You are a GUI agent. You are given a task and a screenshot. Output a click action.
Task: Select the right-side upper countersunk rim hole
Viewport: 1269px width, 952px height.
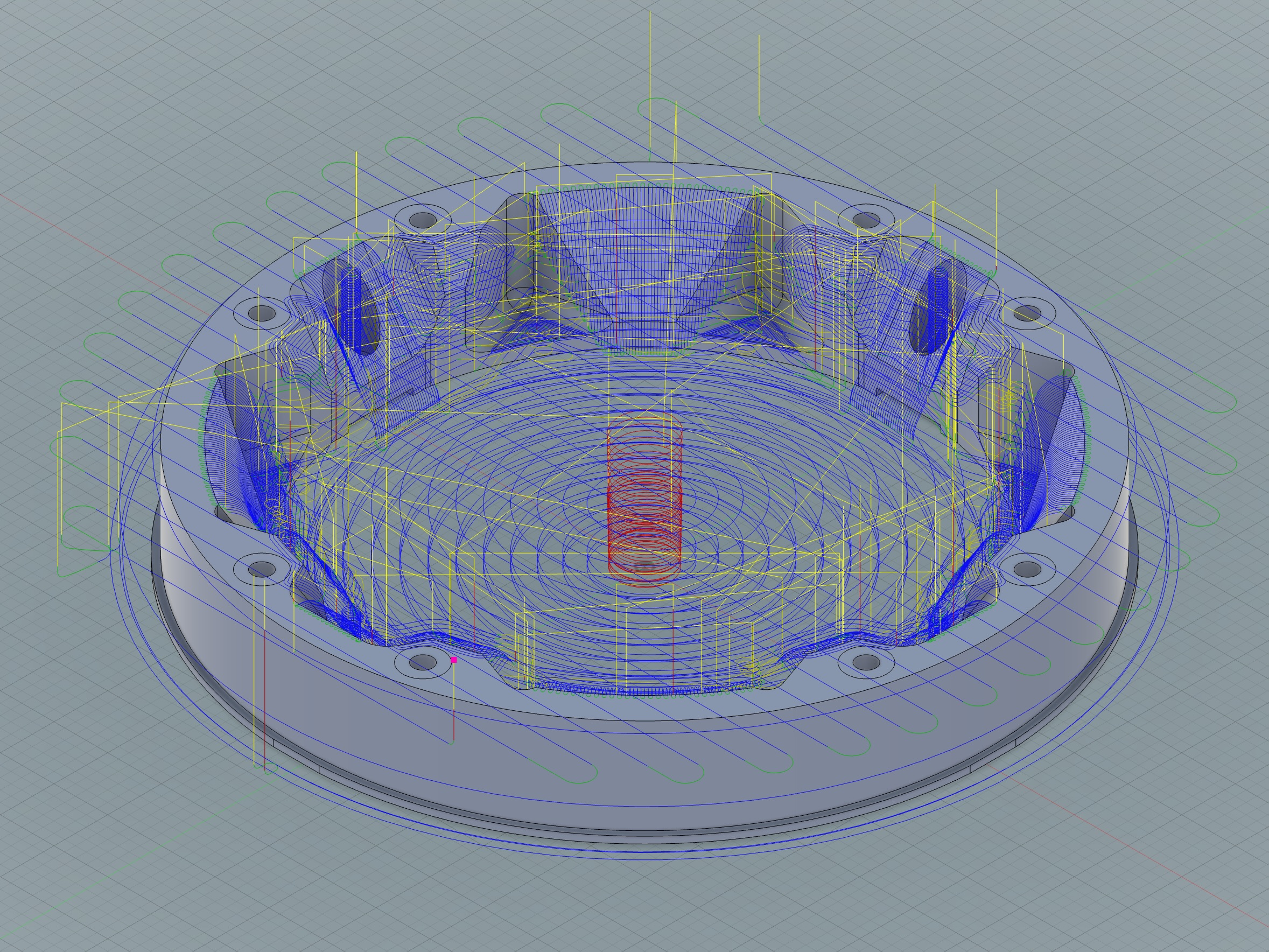tap(1027, 313)
